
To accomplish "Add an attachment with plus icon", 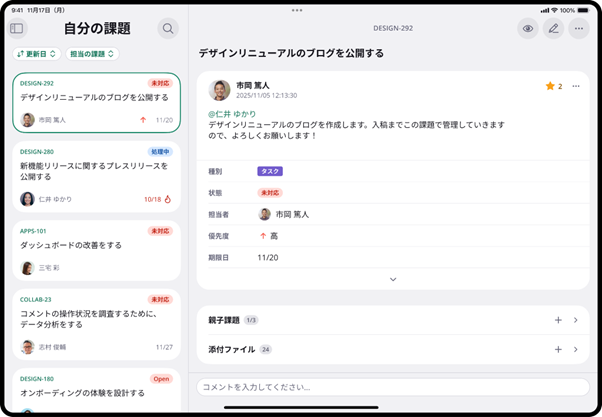I will pyautogui.click(x=558, y=350).
